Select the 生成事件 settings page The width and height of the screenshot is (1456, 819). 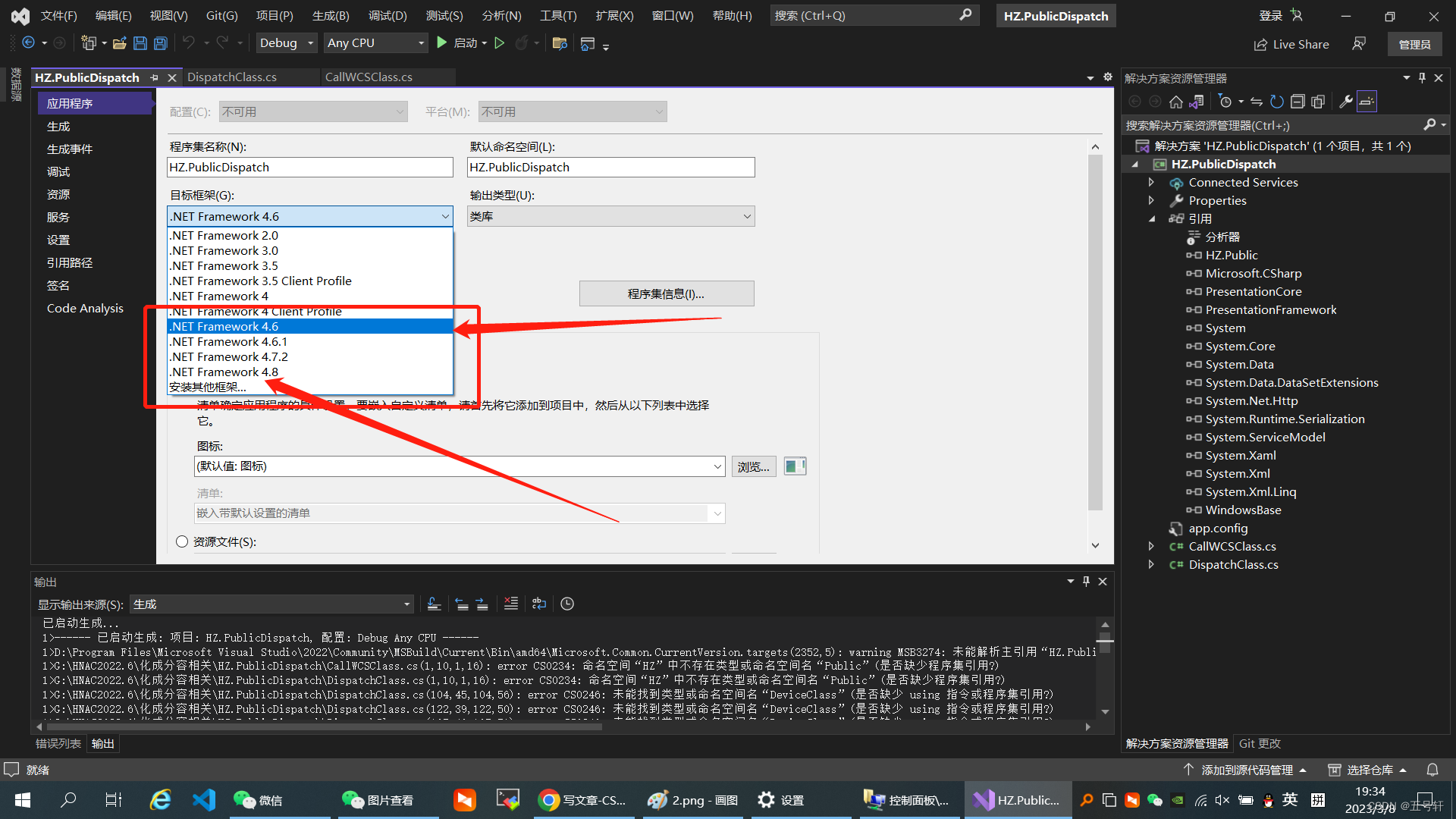pos(70,149)
